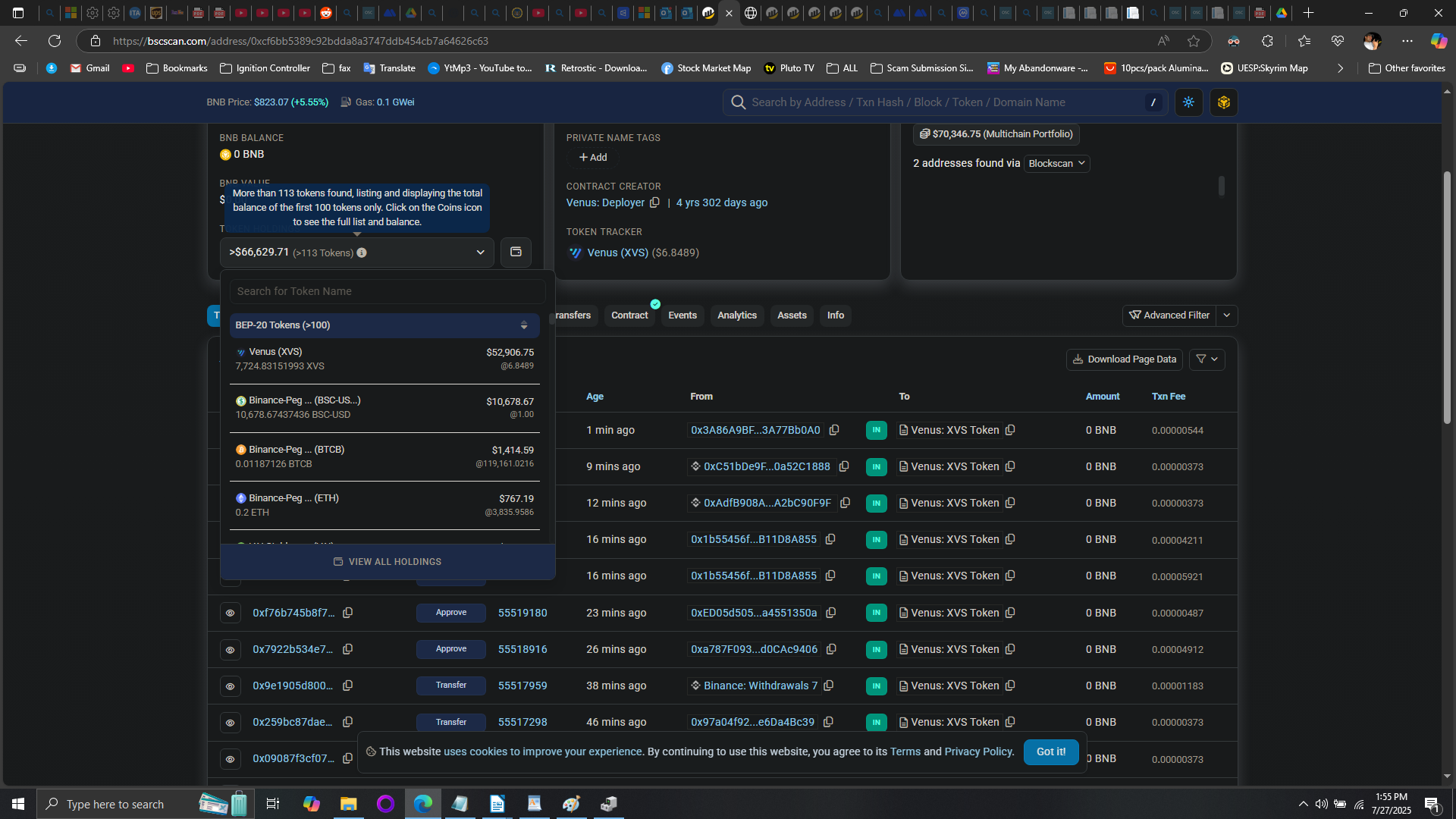
Task: Switch to the Contract tab
Action: pos(629,315)
